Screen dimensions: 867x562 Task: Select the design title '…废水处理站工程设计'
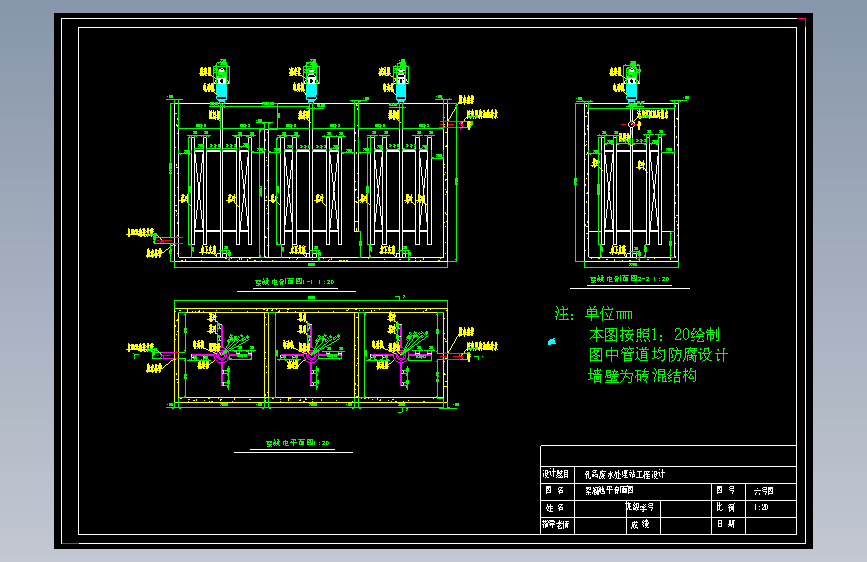[624, 474]
